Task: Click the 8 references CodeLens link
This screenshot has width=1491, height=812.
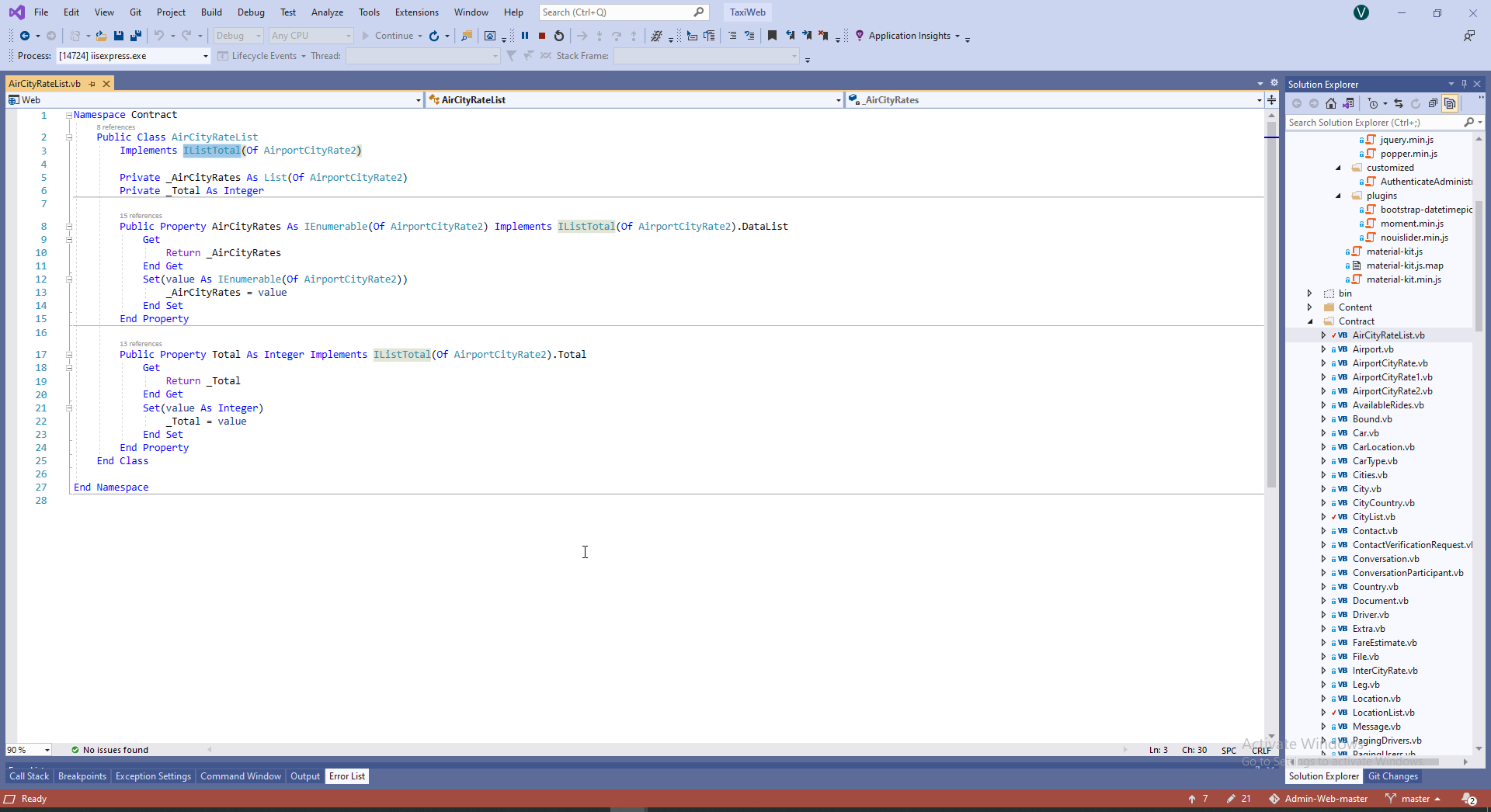Action: point(116,127)
